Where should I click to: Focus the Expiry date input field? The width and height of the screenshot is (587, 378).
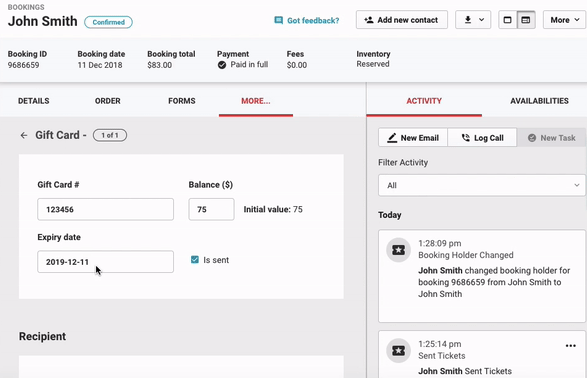106,262
